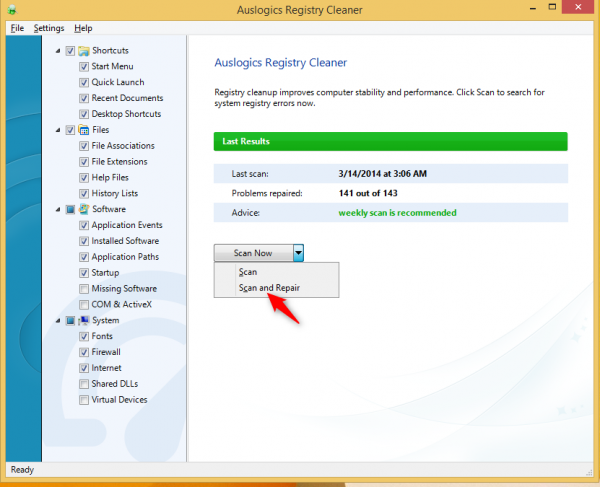Uncheck the File Extensions checkbox

[84, 162]
